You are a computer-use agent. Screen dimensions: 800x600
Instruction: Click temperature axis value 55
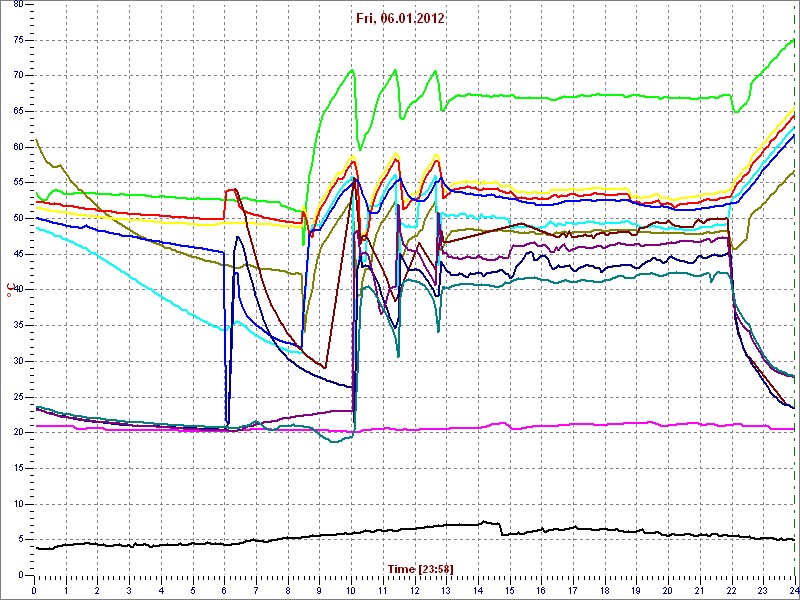coord(18,183)
